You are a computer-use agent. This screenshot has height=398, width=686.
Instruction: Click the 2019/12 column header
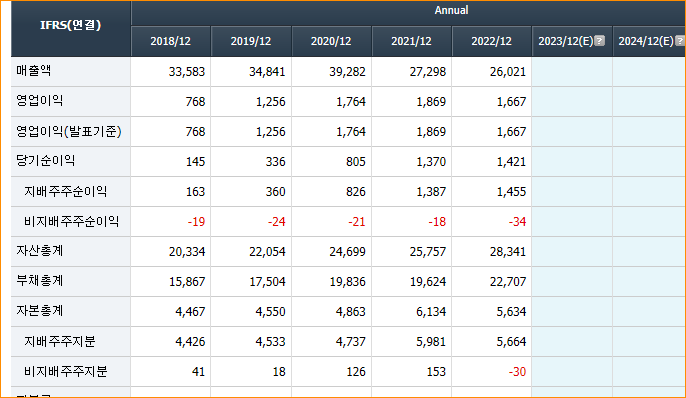click(251, 41)
